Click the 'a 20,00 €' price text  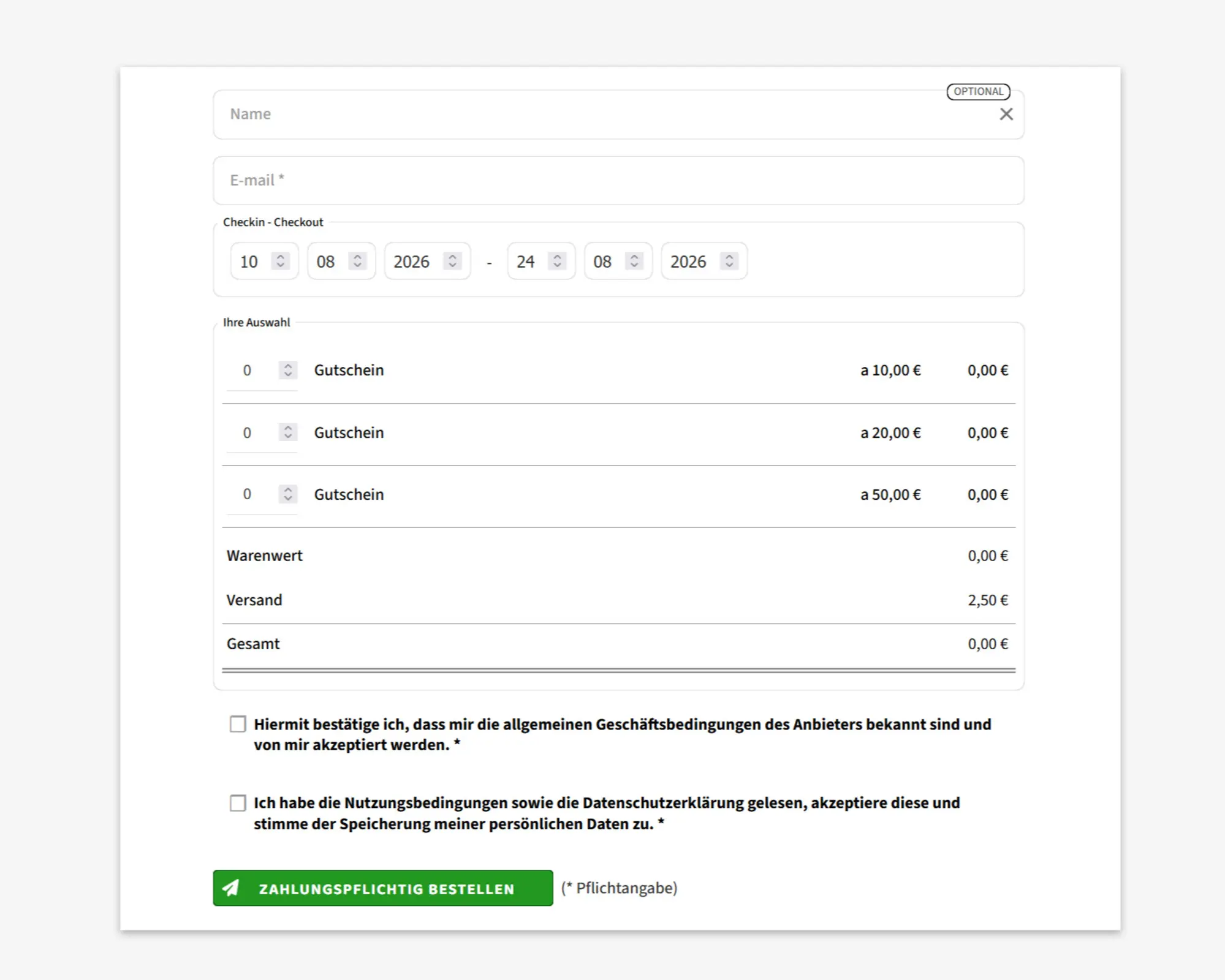point(890,432)
